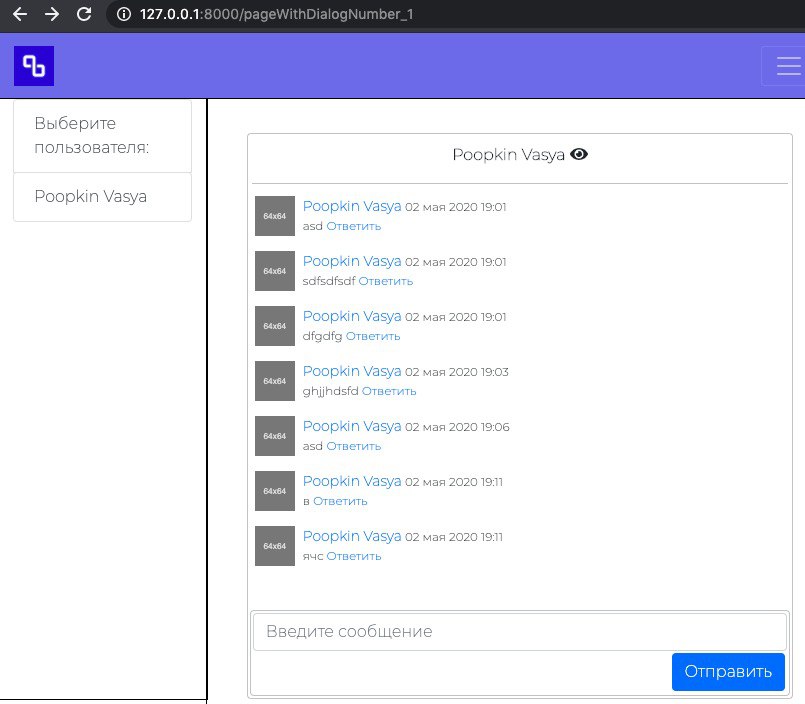Open Poopkin Vasya name on 'sdfsdfsdf' message
This screenshot has height=704, width=805.
click(x=352, y=261)
